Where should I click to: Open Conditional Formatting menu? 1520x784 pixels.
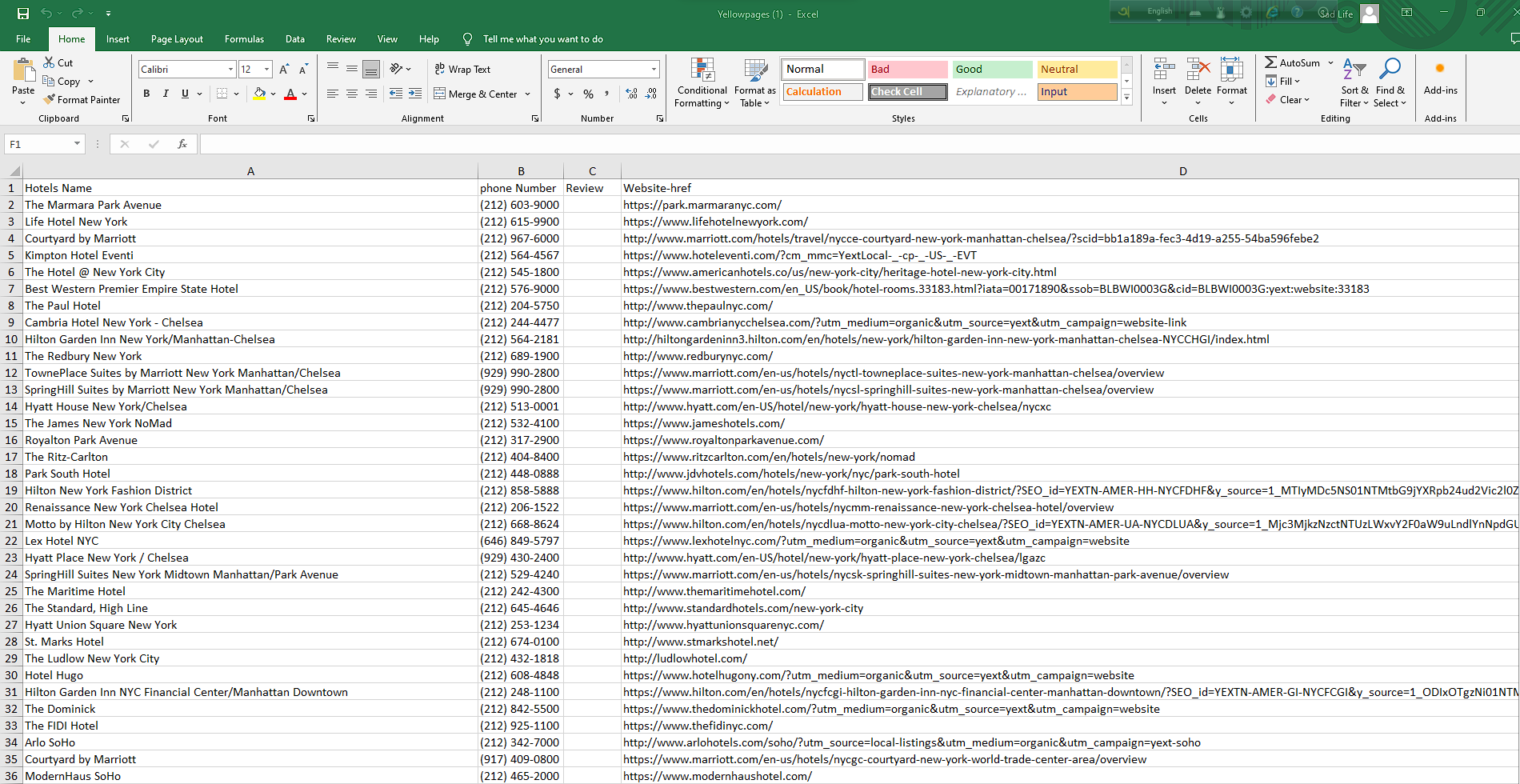point(702,83)
